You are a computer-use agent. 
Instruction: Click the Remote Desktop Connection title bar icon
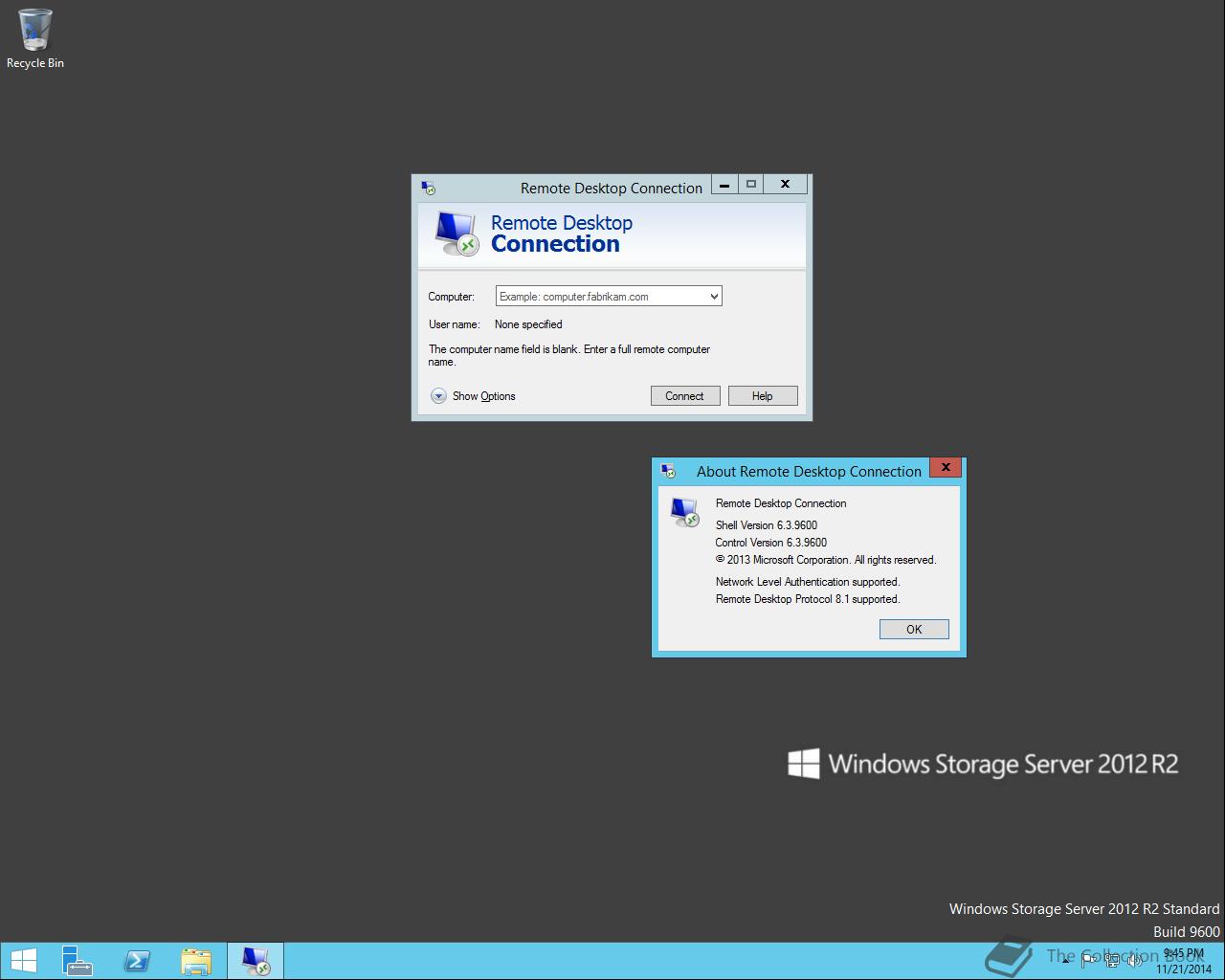[x=429, y=188]
